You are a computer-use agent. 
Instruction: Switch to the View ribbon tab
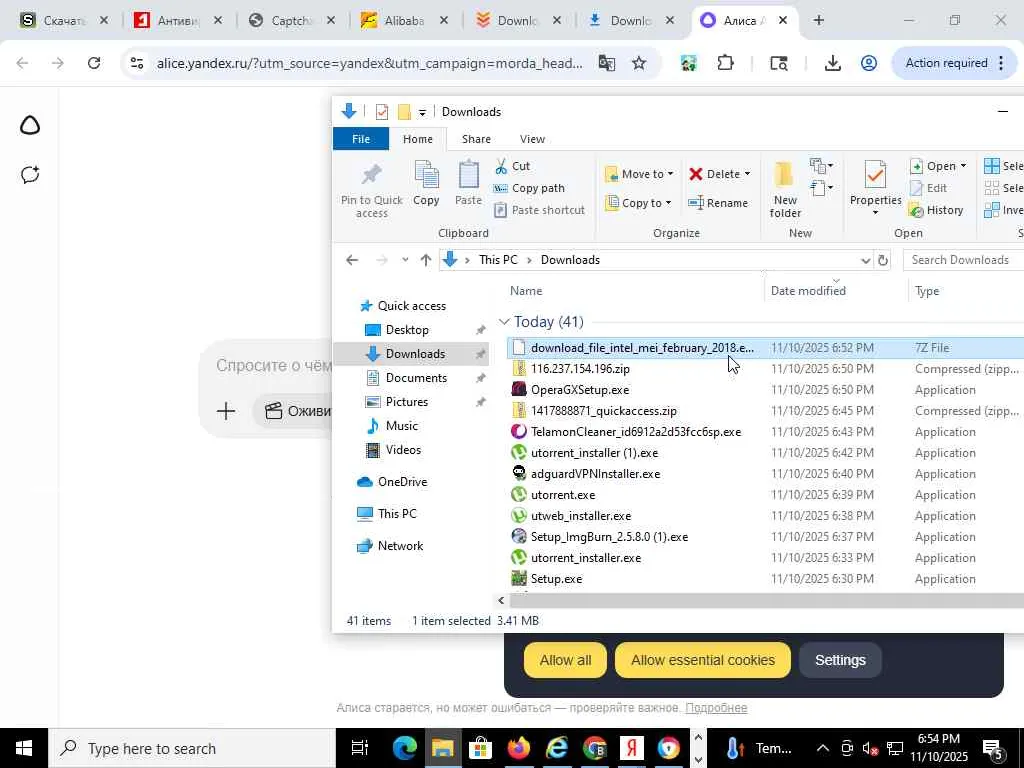click(x=532, y=139)
